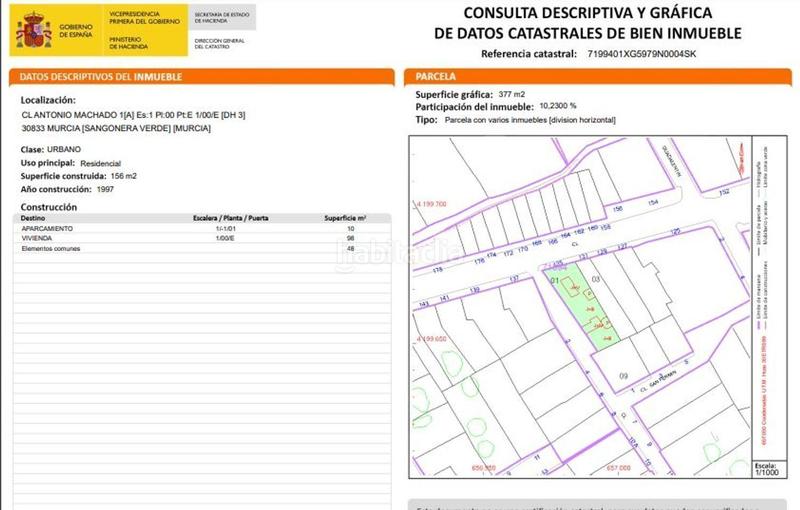Click the 'Destino' column header
The height and width of the screenshot is (510, 800).
tap(33, 218)
